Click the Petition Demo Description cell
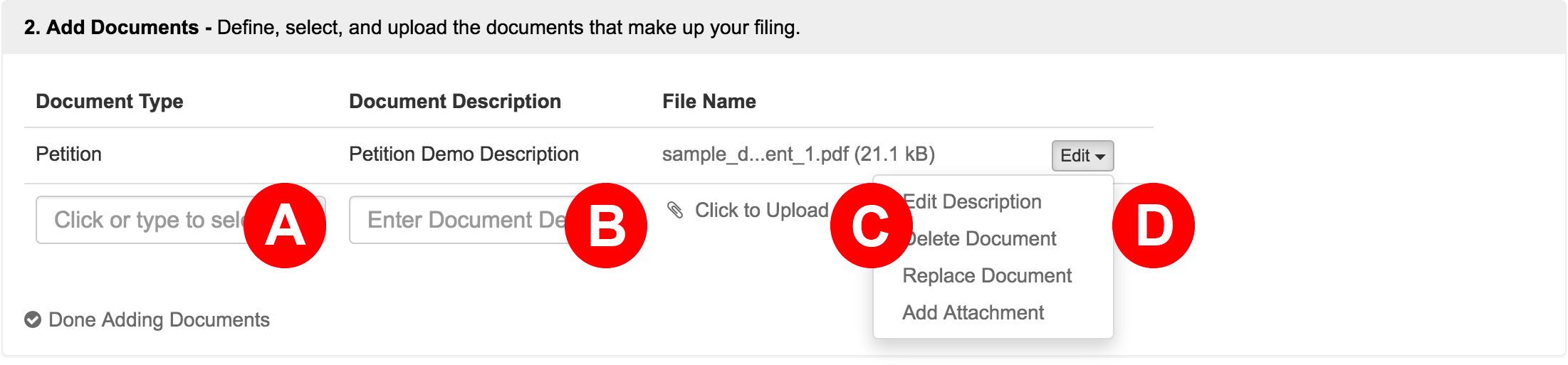The width and height of the screenshot is (1568, 365). pos(464,154)
